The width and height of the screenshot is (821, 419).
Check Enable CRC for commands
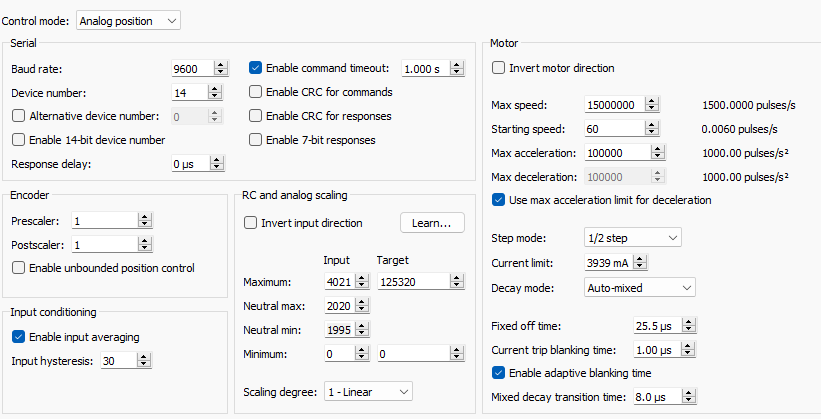pyautogui.click(x=256, y=92)
